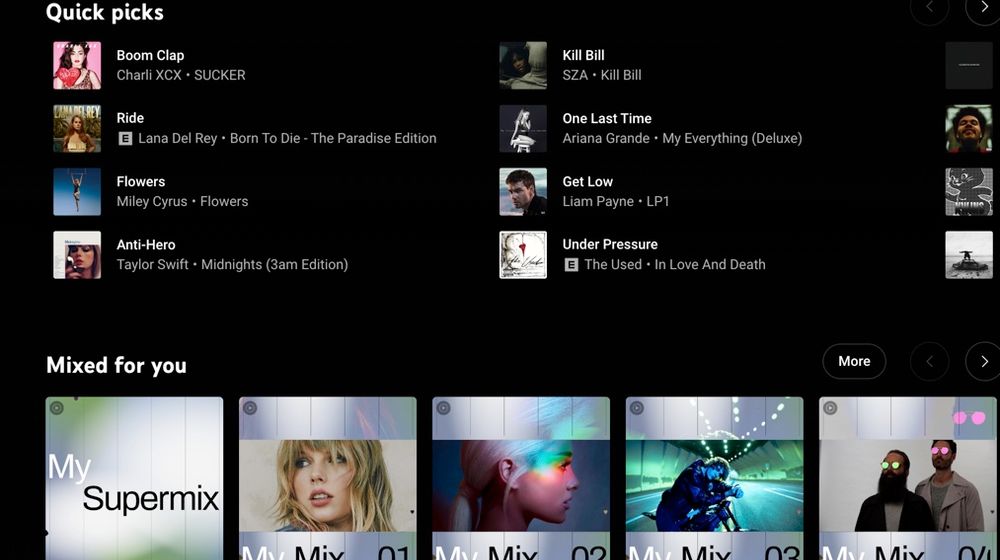Go to previous Quick picks page arrow
Image resolution: width=1000 pixels, height=560 pixels.
coord(929,8)
